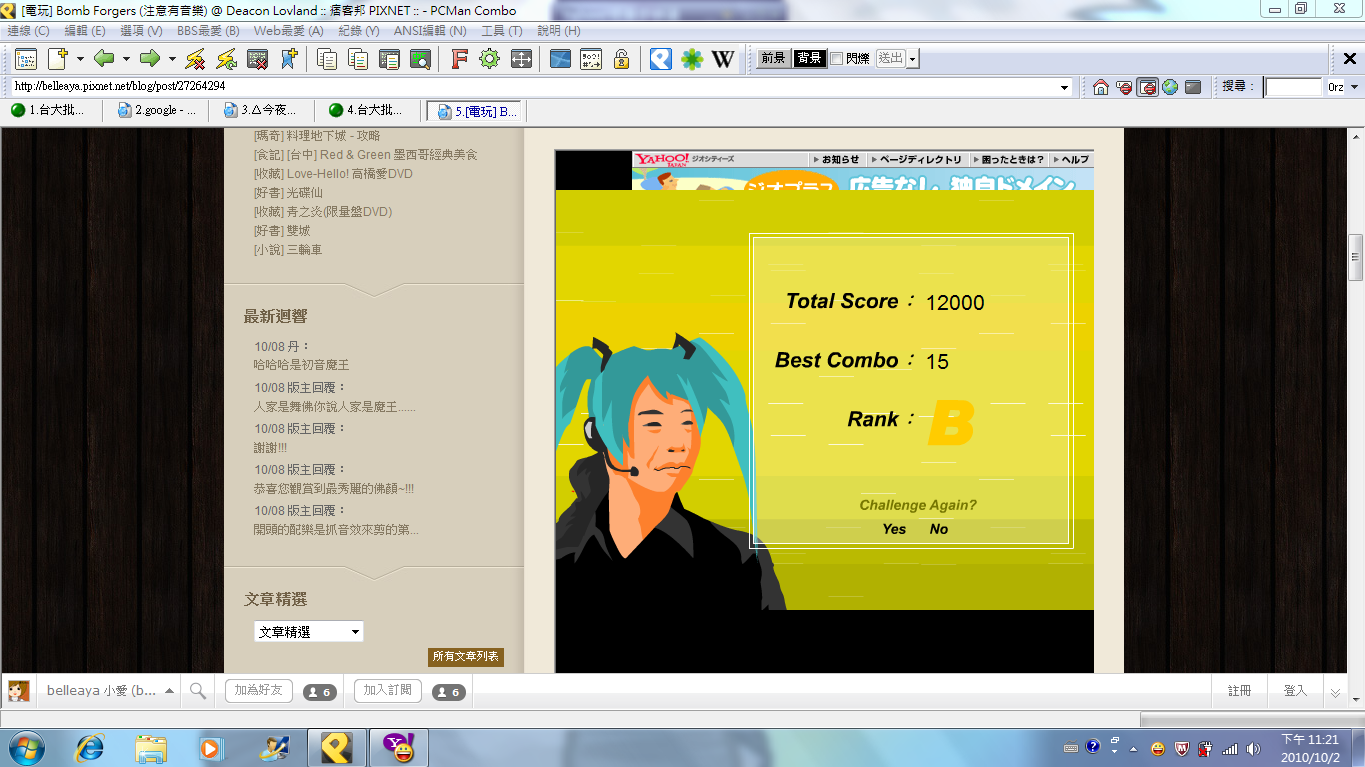Expand the belleaya 小愛 user menu
The image size is (1365, 767).
pos(169,691)
